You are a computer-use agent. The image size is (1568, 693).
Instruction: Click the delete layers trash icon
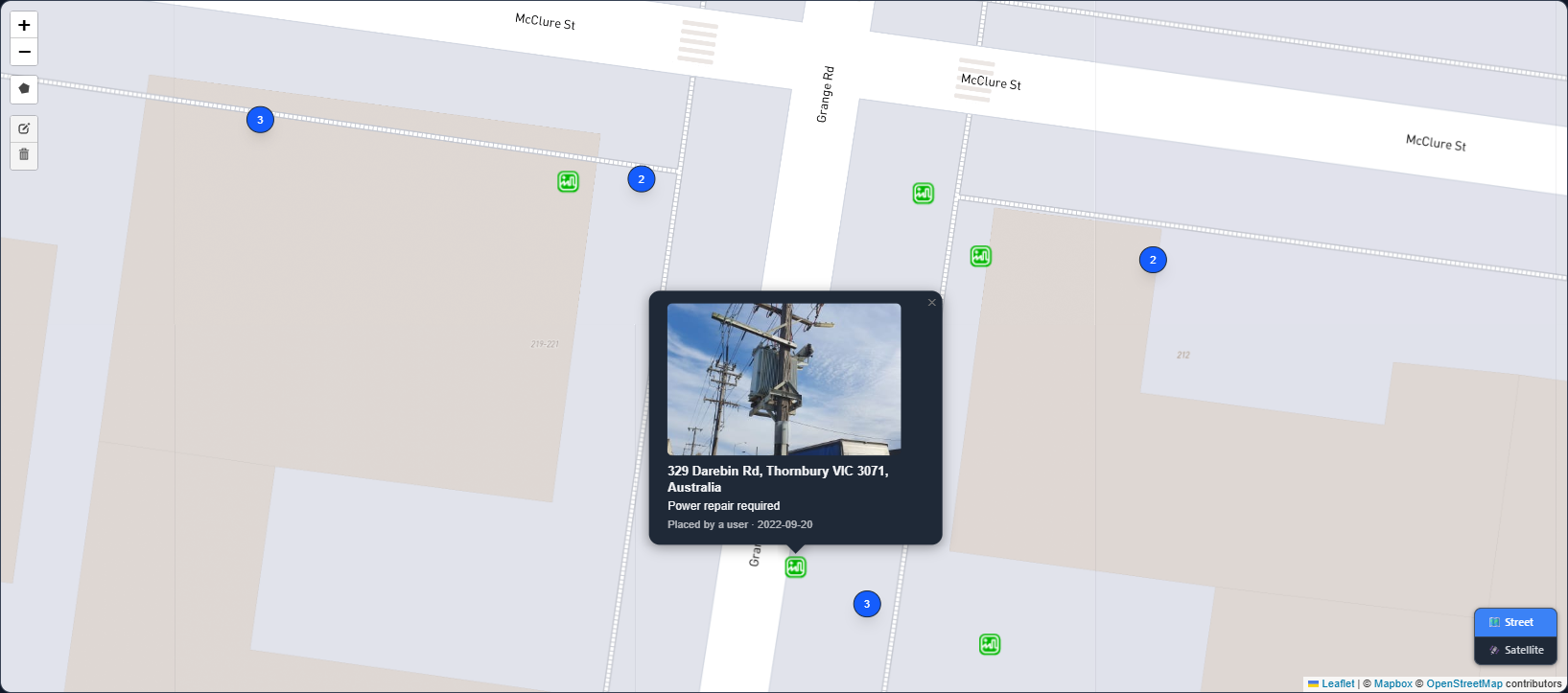(24, 155)
